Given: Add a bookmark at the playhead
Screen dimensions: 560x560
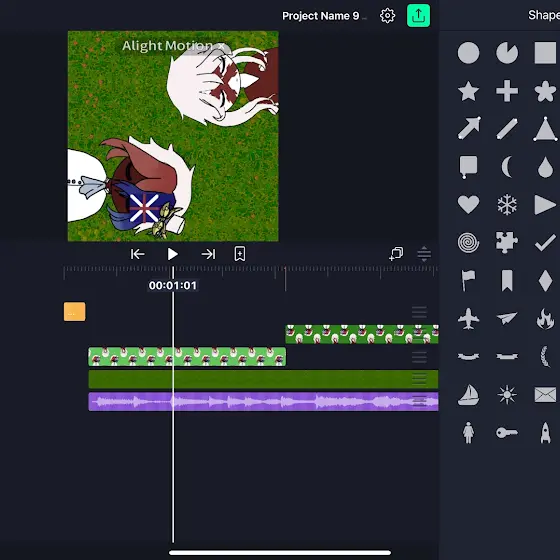Looking at the screenshot, I should 240,254.
